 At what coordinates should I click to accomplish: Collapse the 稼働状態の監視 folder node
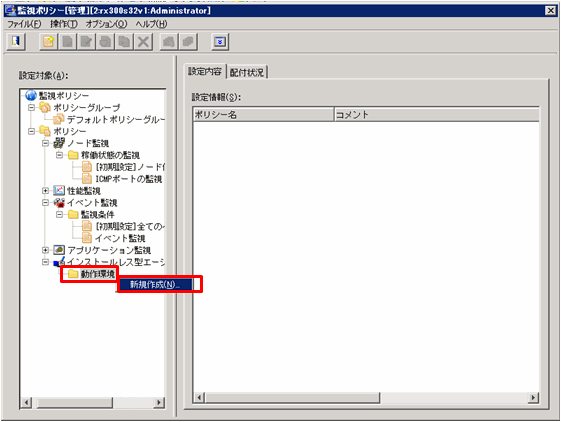59,155
